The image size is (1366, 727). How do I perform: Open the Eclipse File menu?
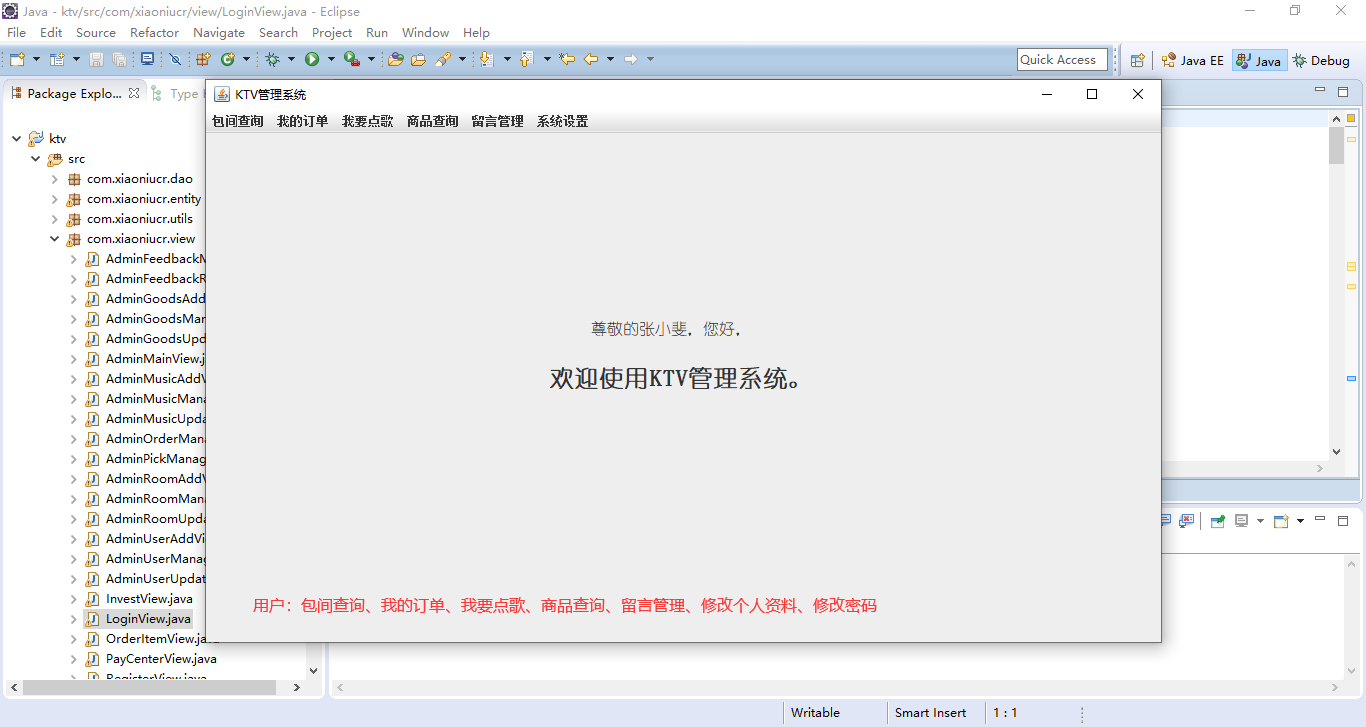click(x=16, y=33)
